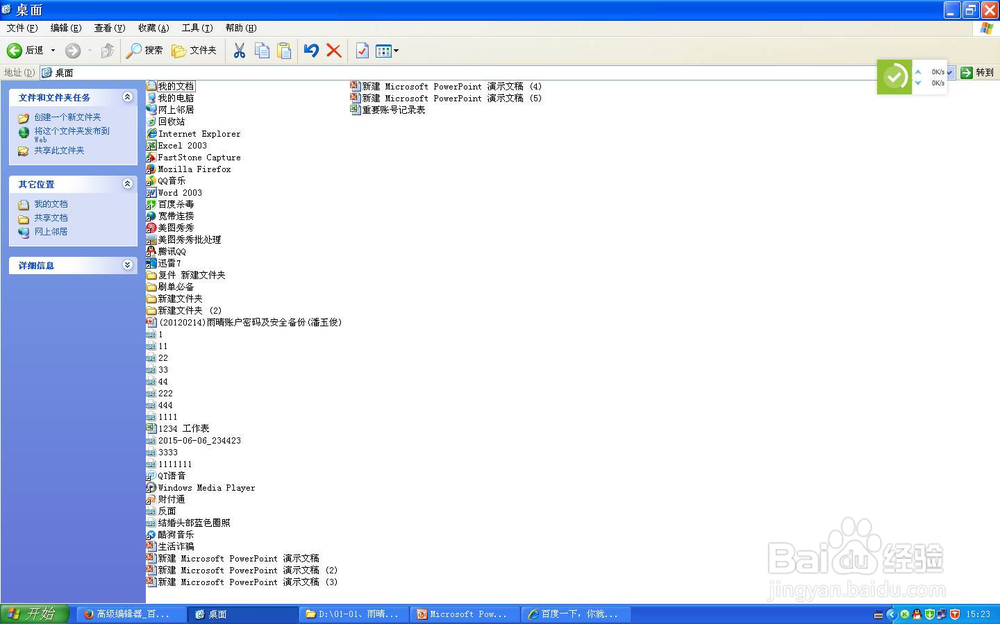Click the Properties checkmark icon
This screenshot has height=624, width=1000.
362,50
